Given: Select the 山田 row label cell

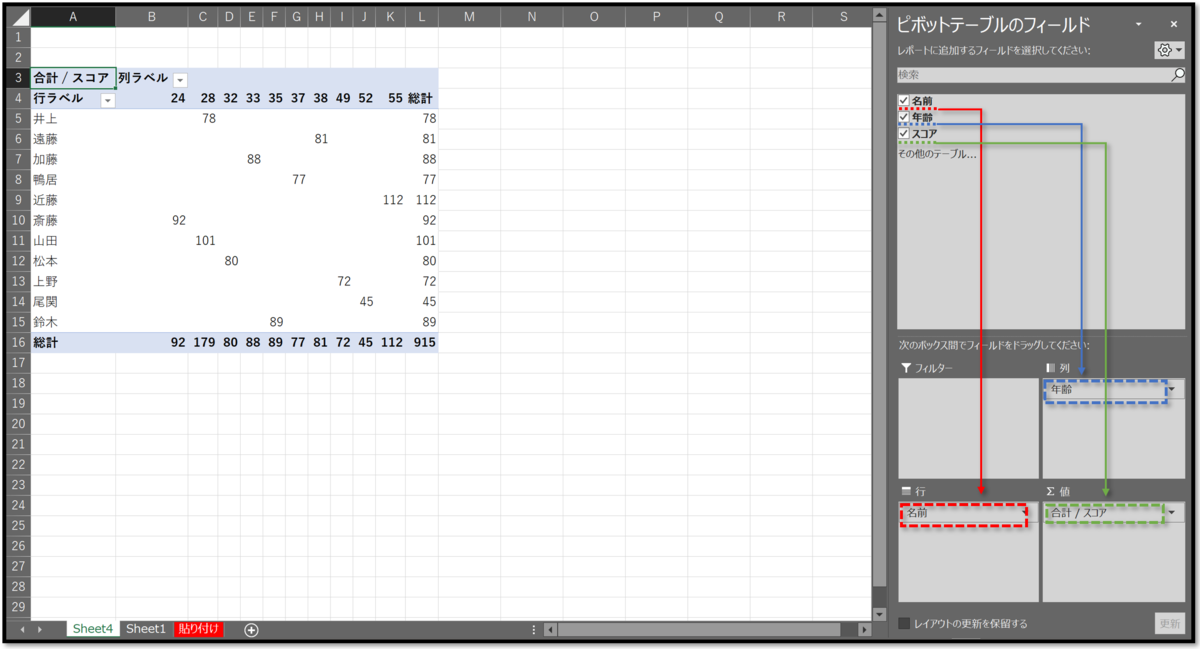Looking at the screenshot, I should pyautogui.click(x=73, y=241).
